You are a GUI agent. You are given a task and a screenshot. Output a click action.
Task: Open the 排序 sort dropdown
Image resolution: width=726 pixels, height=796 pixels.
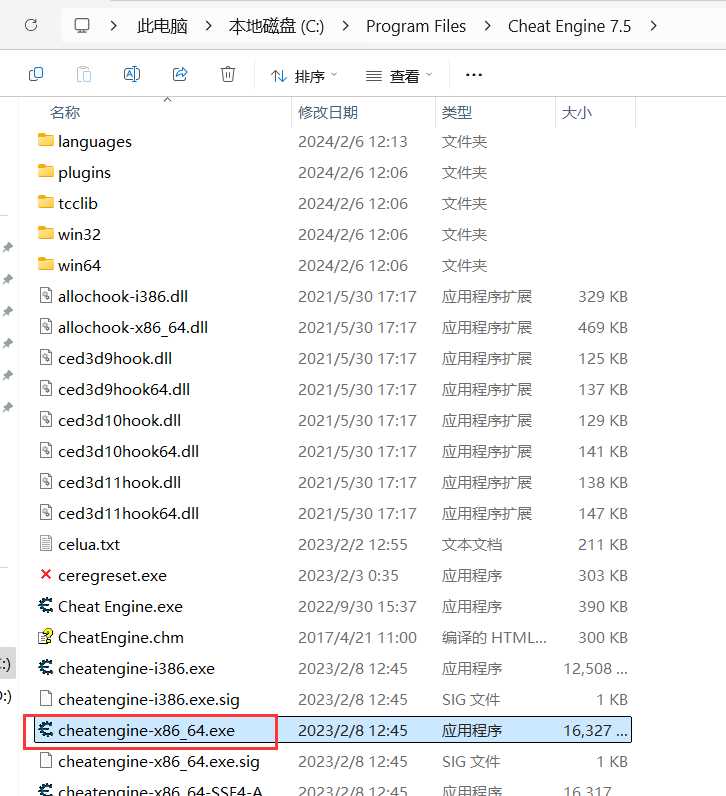[304, 76]
